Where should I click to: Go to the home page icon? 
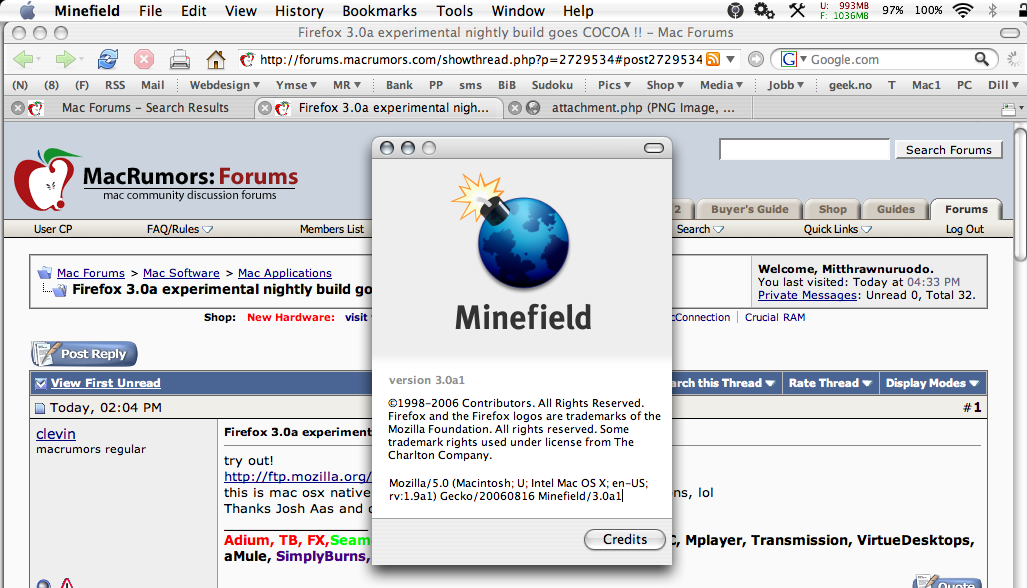tap(215, 60)
